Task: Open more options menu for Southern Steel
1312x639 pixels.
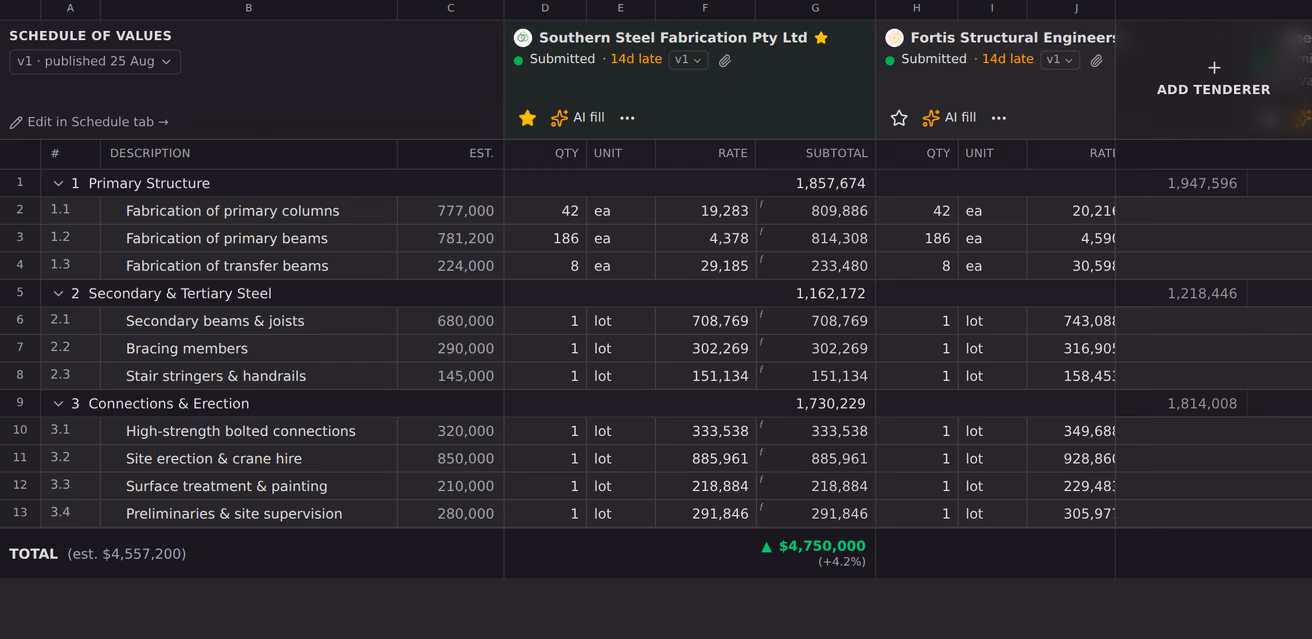Action: 627,118
